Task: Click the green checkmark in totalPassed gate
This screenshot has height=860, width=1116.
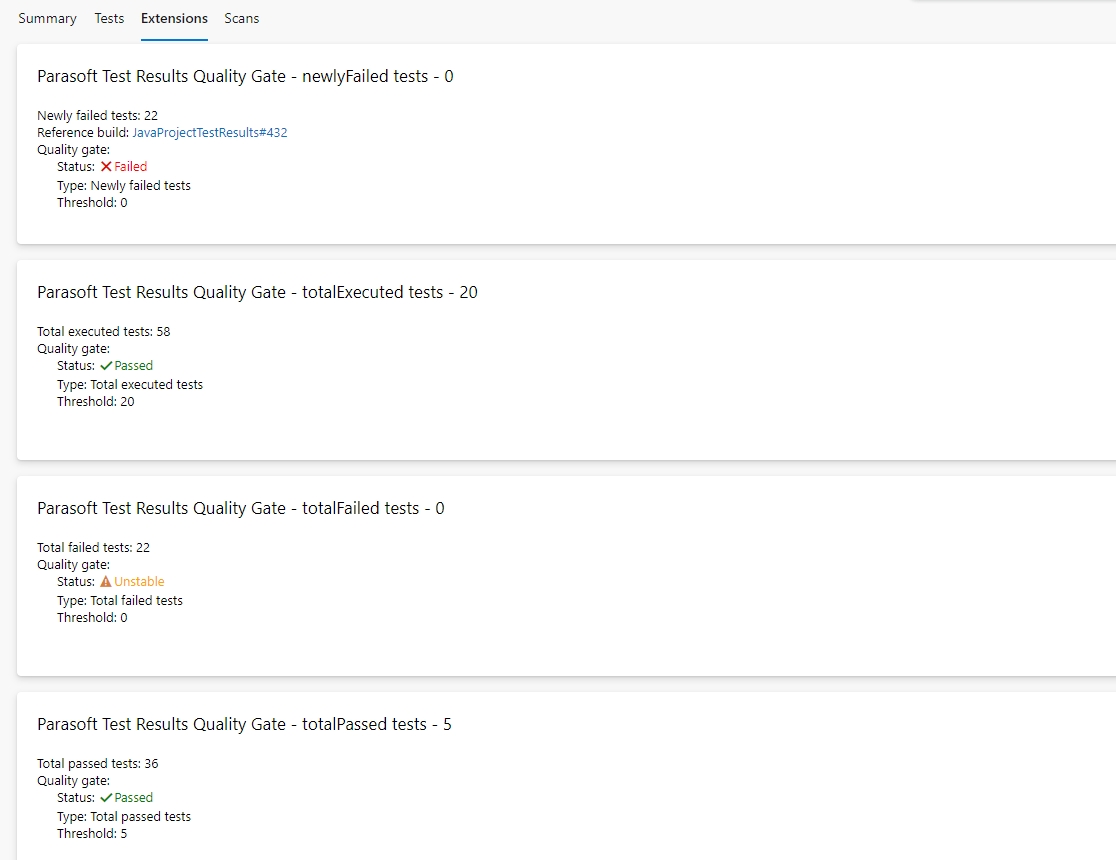Action: [106, 798]
